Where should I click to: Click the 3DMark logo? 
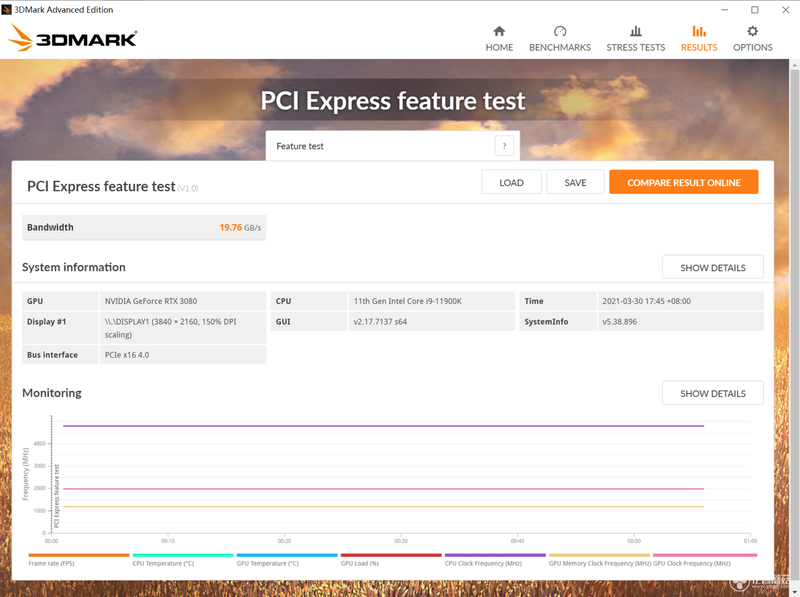(x=73, y=38)
